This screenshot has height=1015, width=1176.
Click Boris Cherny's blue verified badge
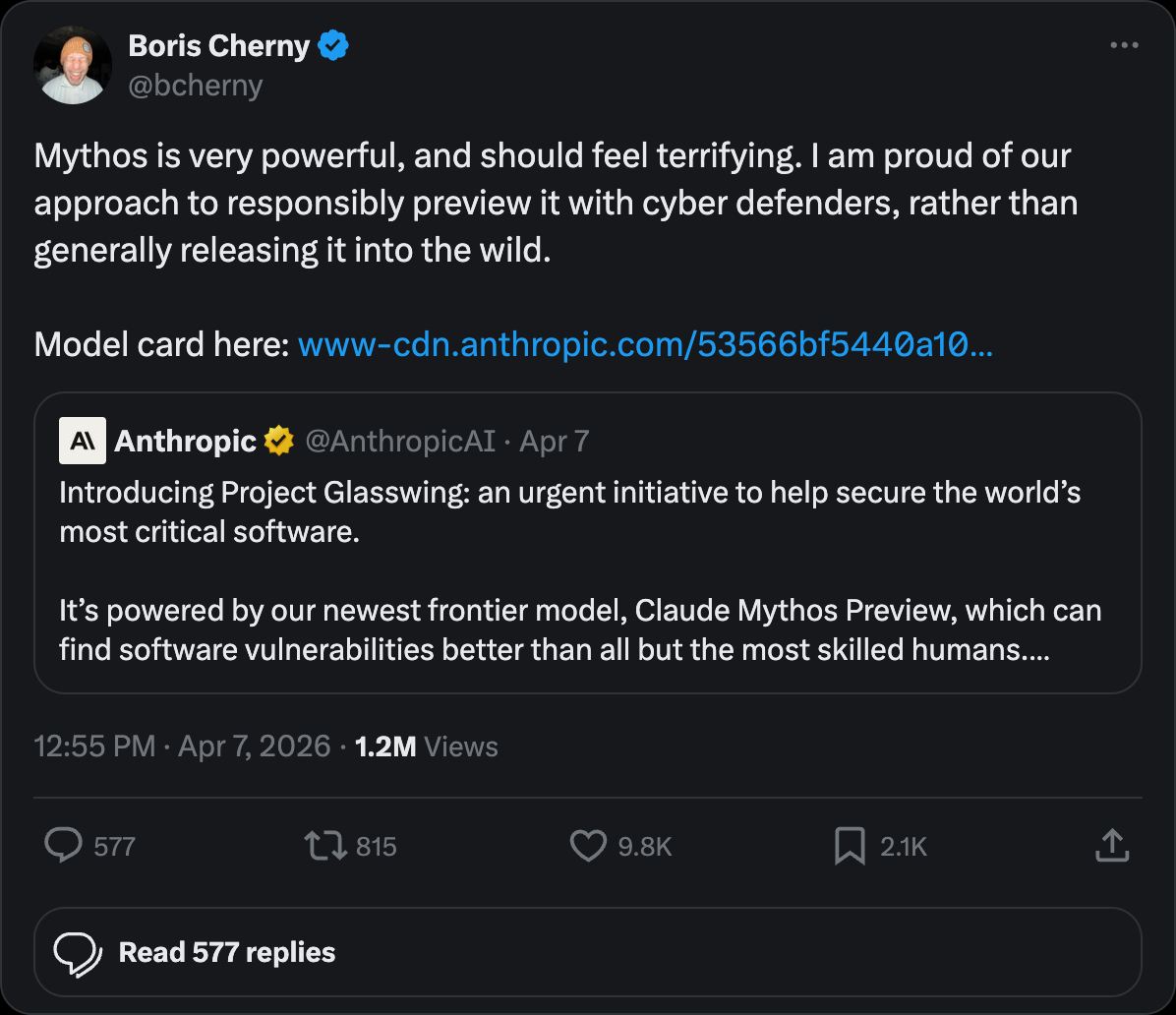(x=333, y=45)
